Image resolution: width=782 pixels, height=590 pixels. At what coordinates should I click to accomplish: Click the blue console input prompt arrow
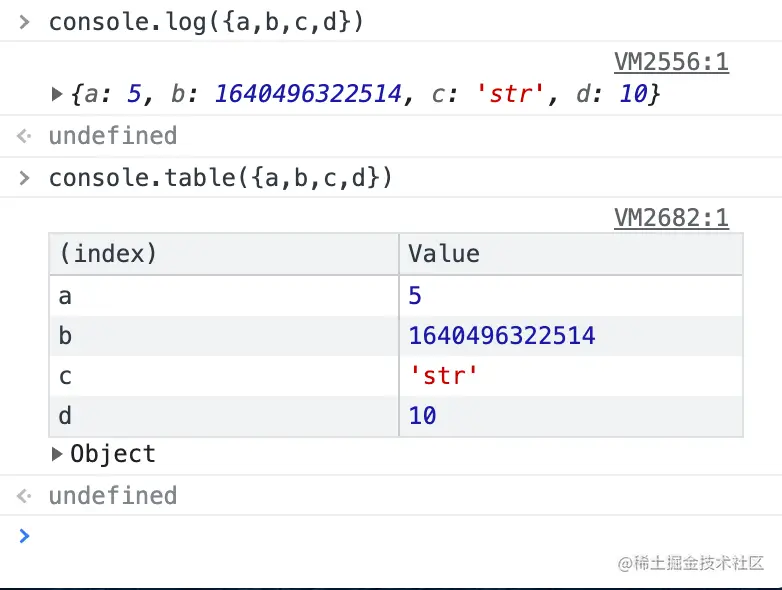[25, 536]
